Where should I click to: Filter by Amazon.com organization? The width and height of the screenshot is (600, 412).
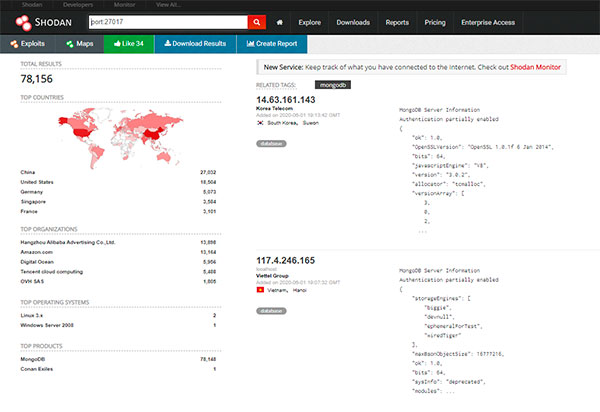(37, 252)
